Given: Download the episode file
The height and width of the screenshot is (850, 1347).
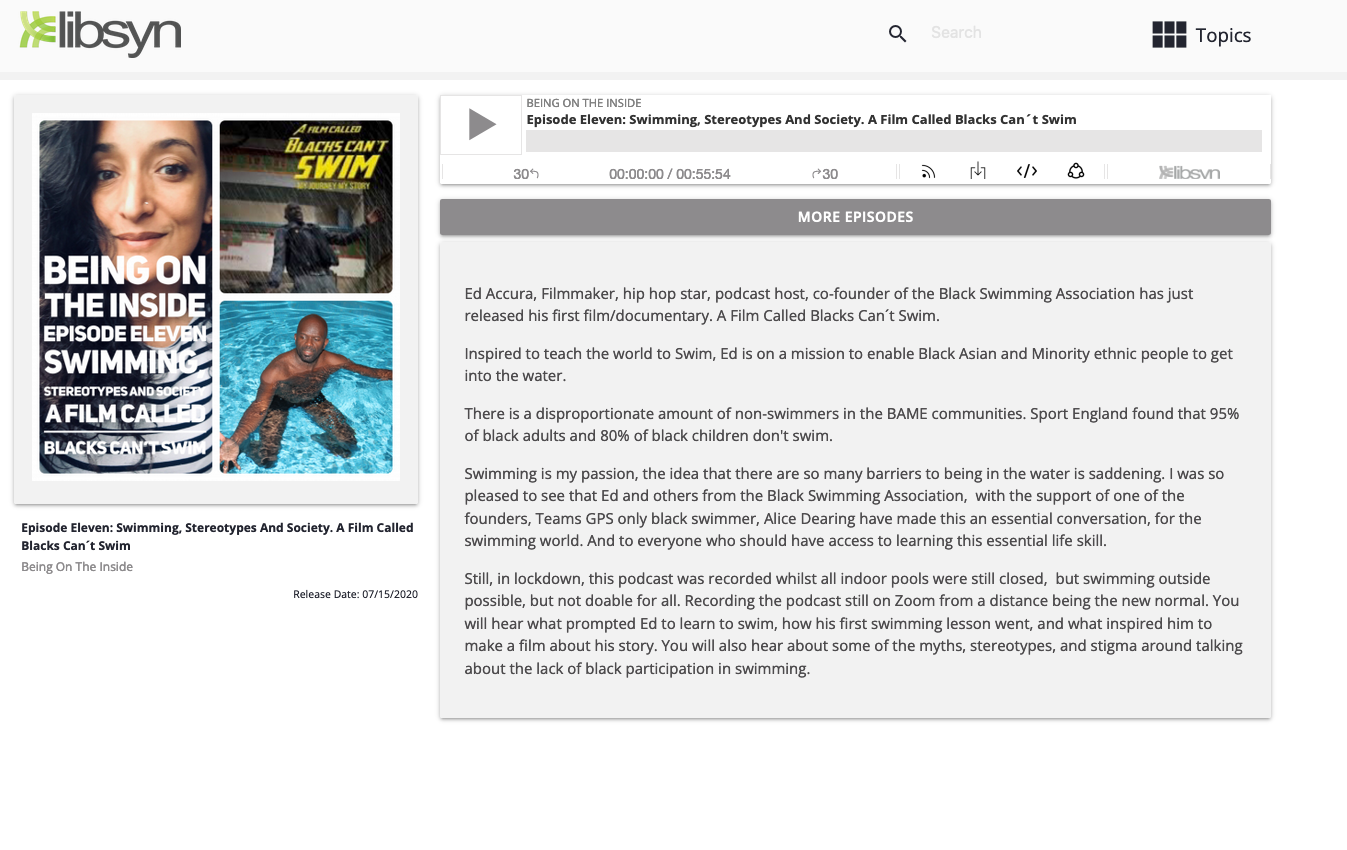Looking at the screenshot, I should [x=978, y=172].
